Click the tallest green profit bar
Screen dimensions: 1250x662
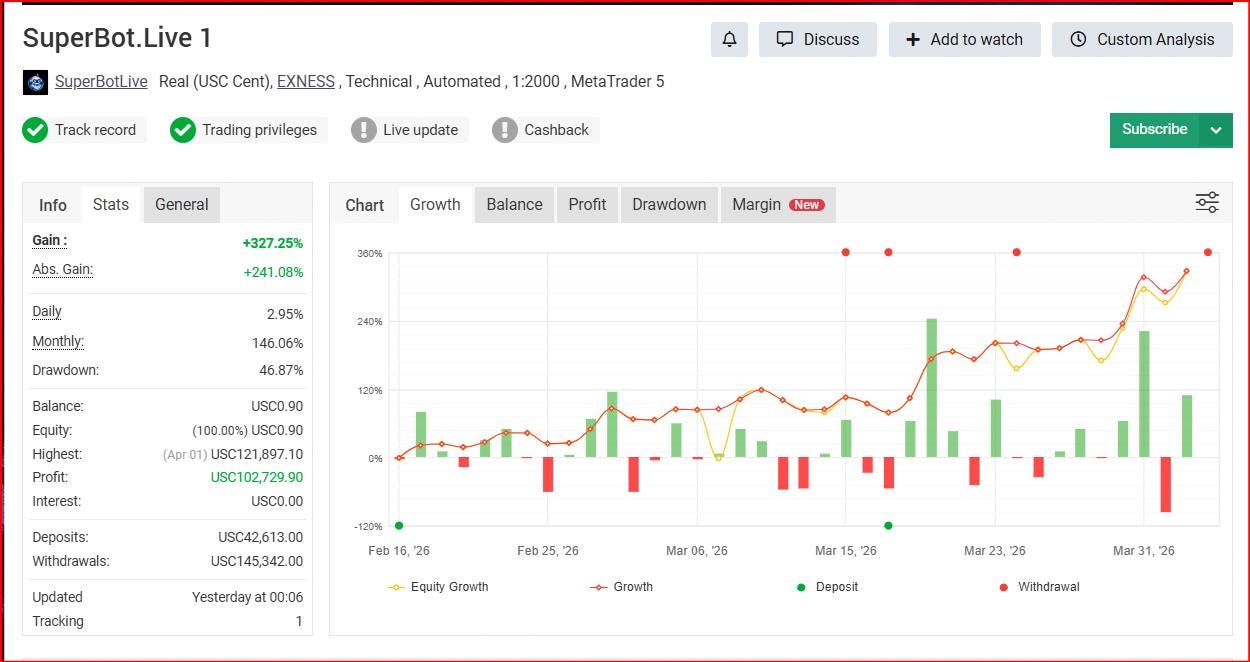931,388
